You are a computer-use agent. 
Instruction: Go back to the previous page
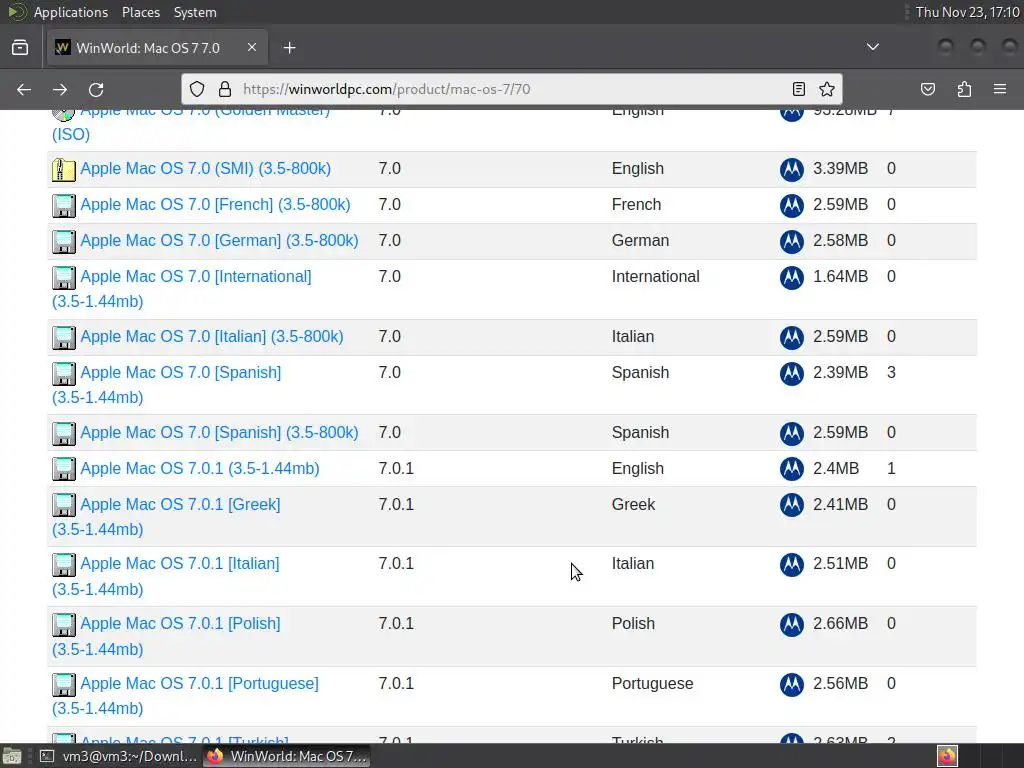(x=24, y=89)
